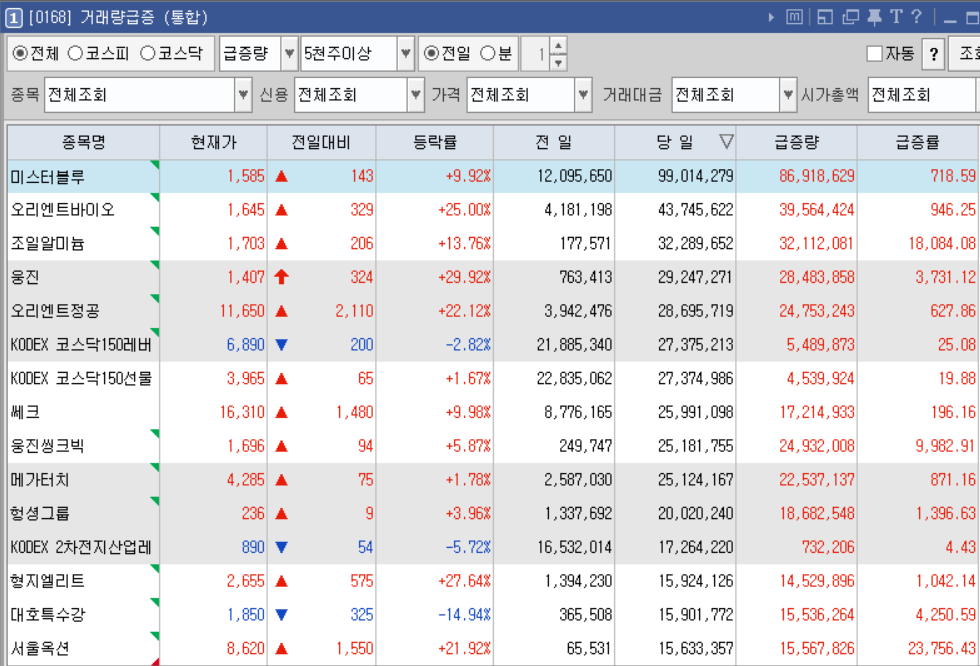The height and width of the screenshot is (666, 980).
Task: Click the minute value input field
Action: pos(536,54)
